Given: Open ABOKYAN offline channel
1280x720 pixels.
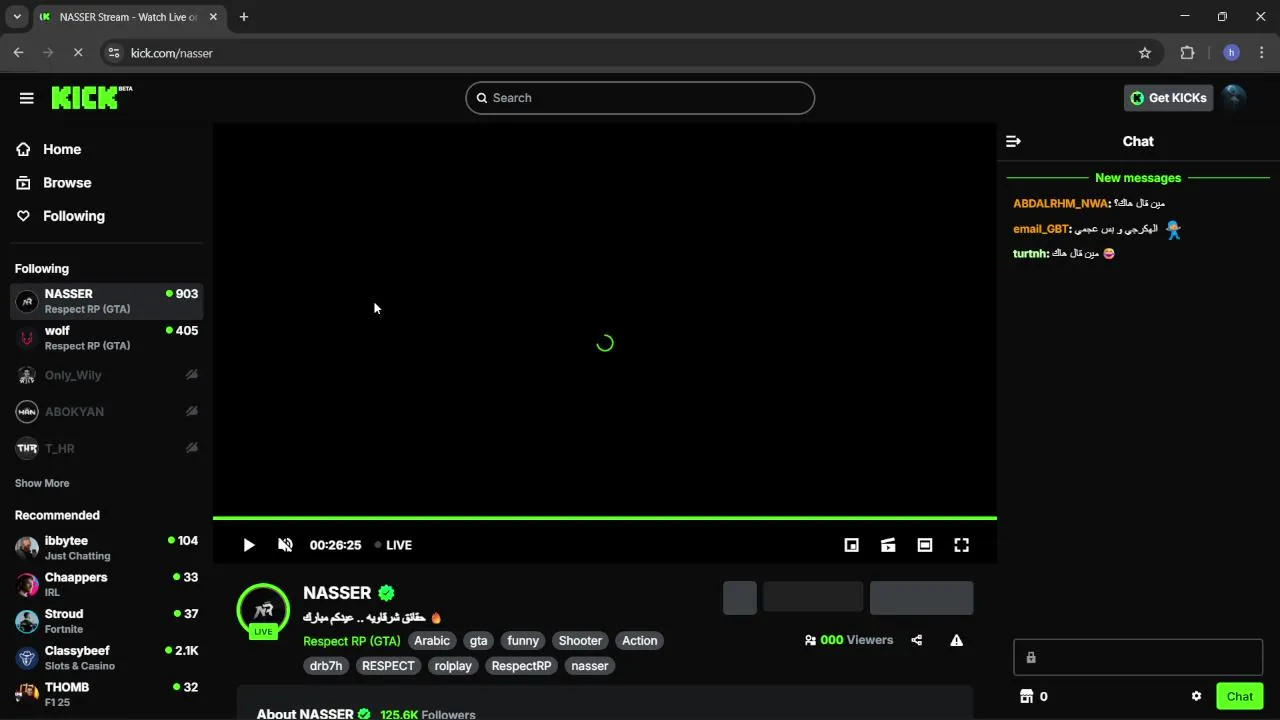Looking at the screenshot, I should [107, 411].
